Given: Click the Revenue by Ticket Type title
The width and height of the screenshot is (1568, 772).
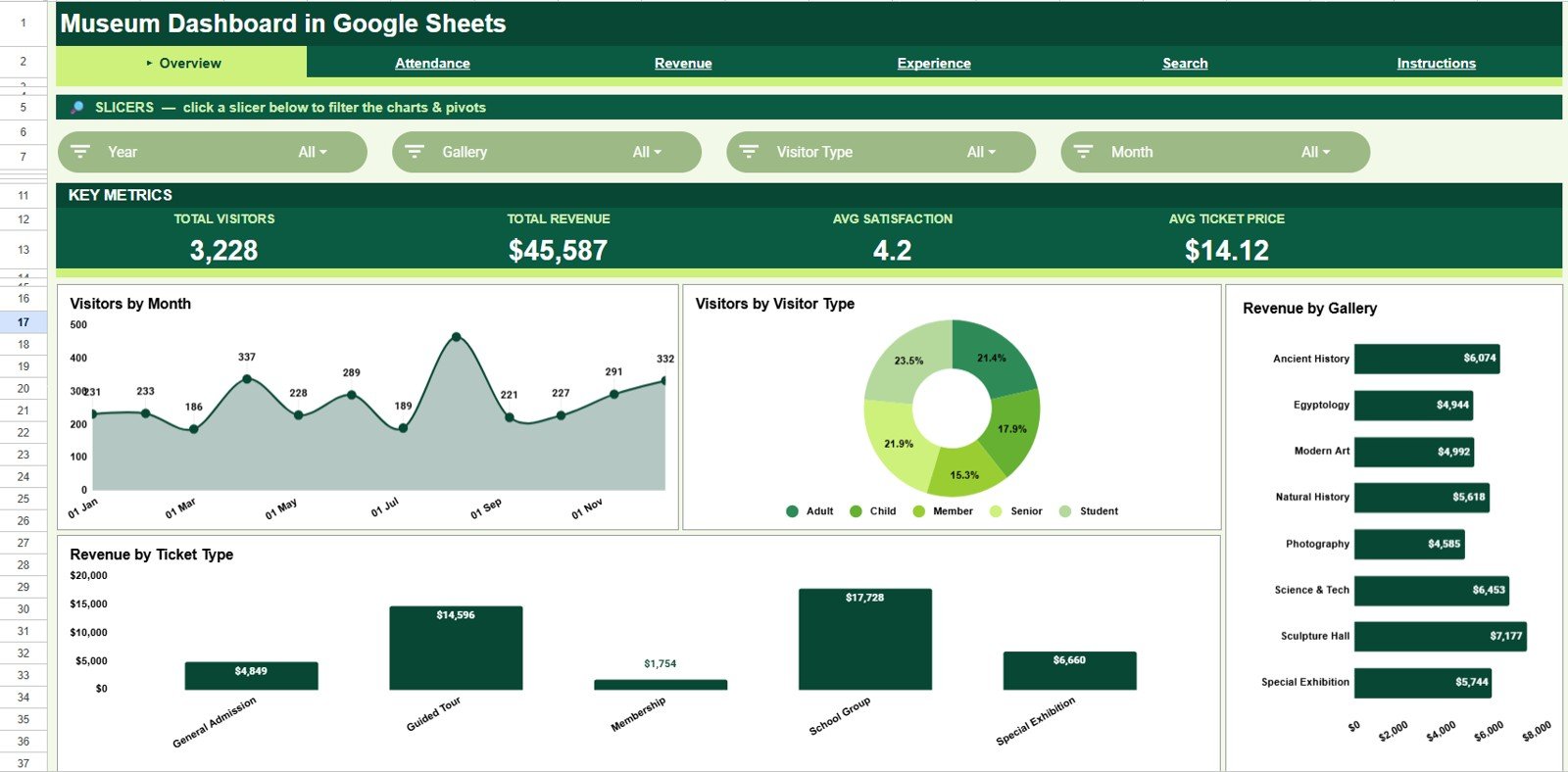Looking at the screenshot, I should (x=152, y=555).
